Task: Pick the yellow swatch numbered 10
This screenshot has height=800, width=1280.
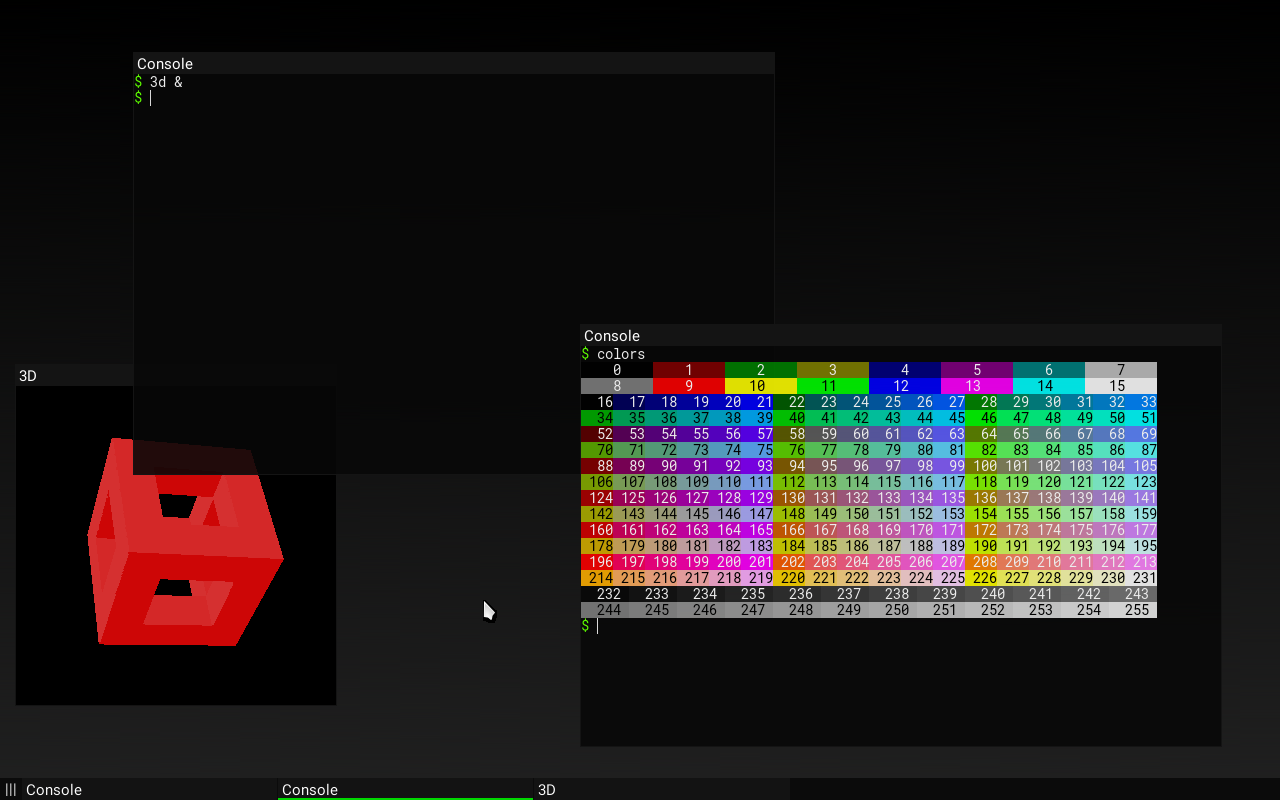Action: point(760,386)
